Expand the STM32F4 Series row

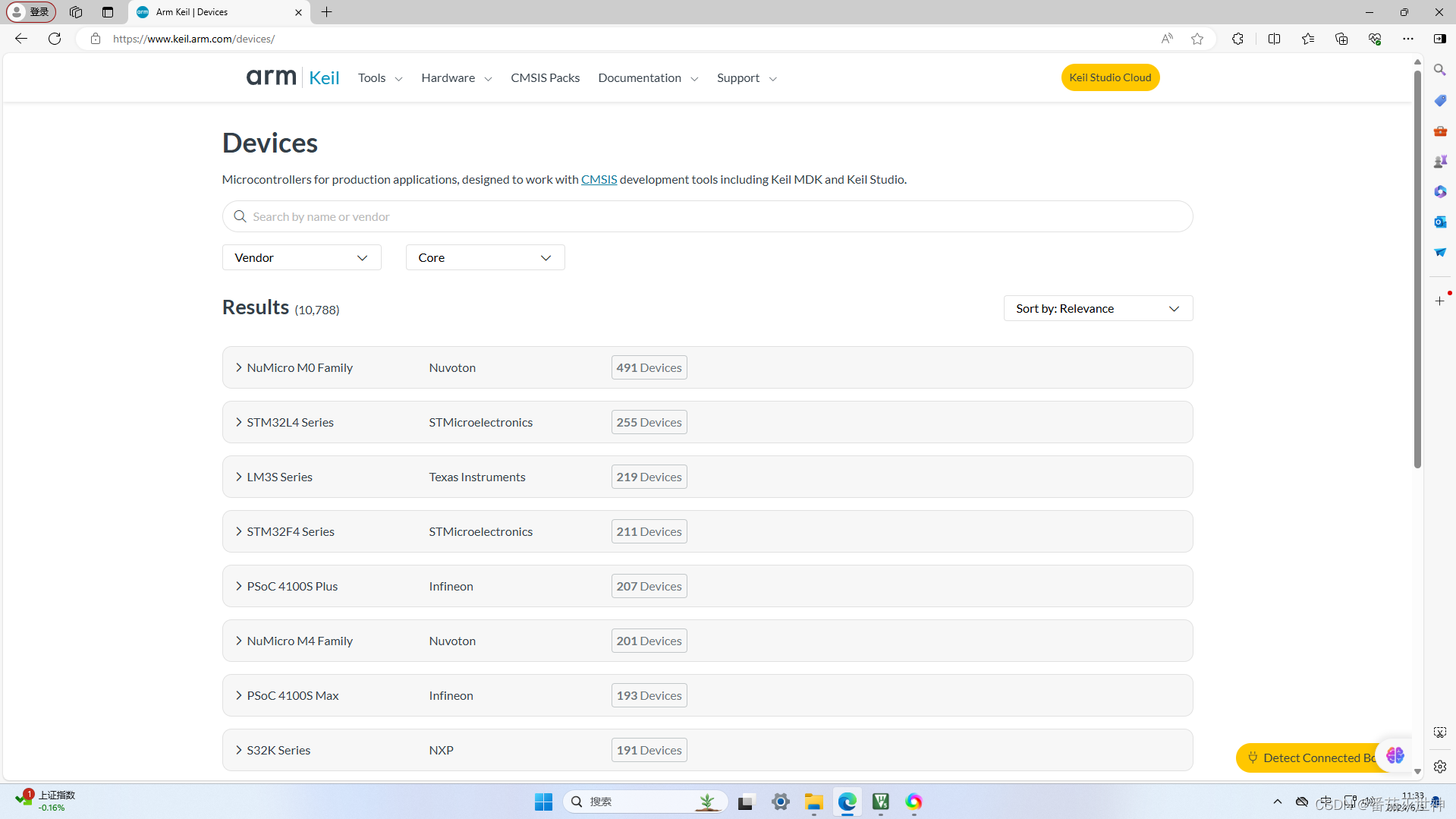coord(707,531)
